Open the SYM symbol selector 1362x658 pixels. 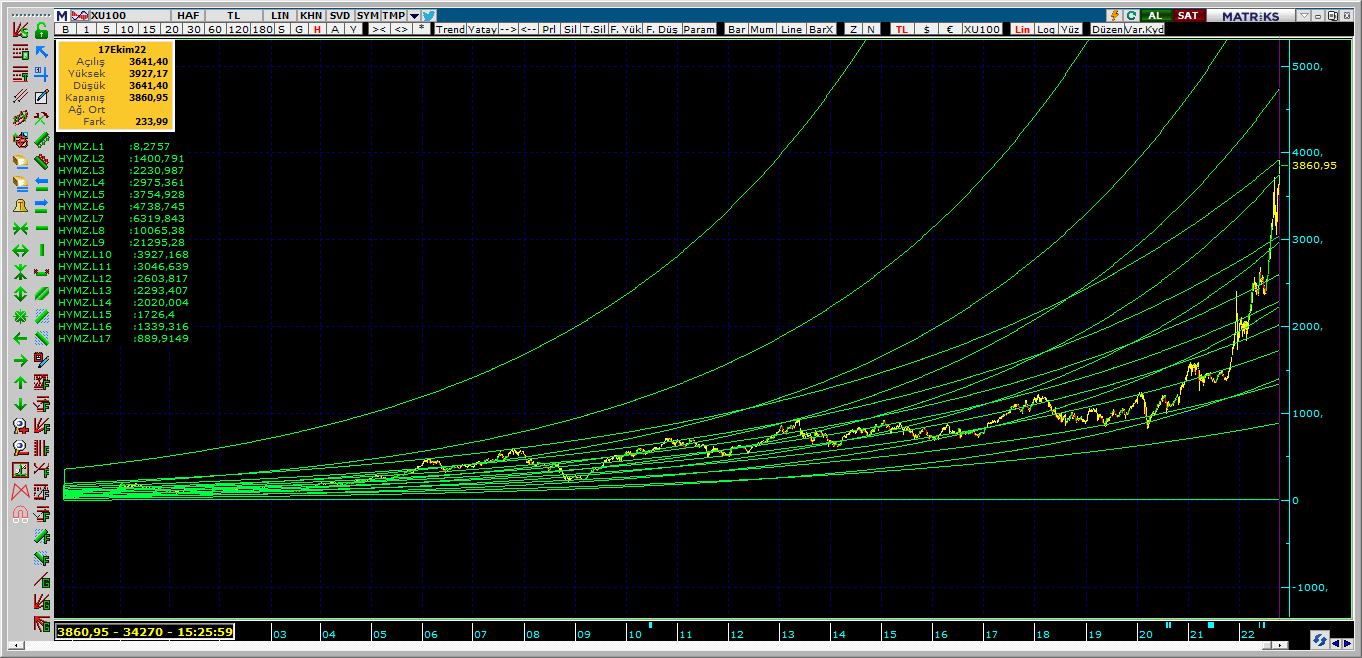(x=368, y=16)
